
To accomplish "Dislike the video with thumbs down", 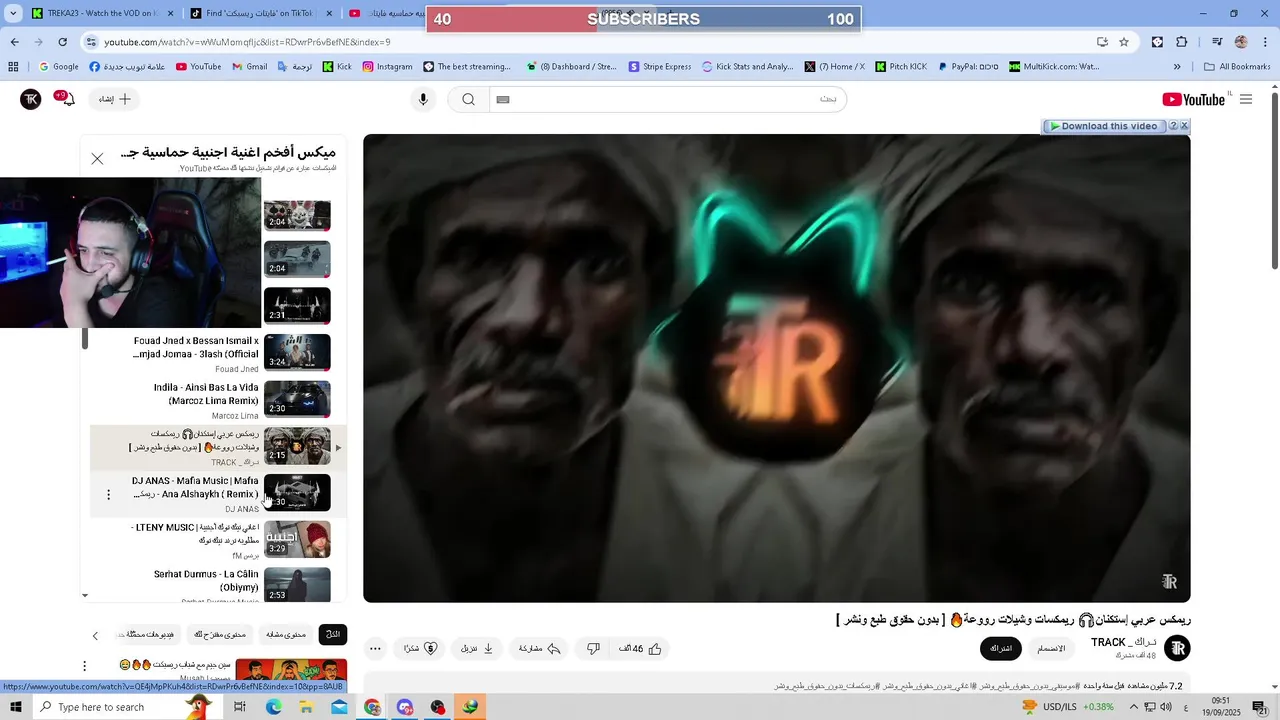I will (593, 649).
